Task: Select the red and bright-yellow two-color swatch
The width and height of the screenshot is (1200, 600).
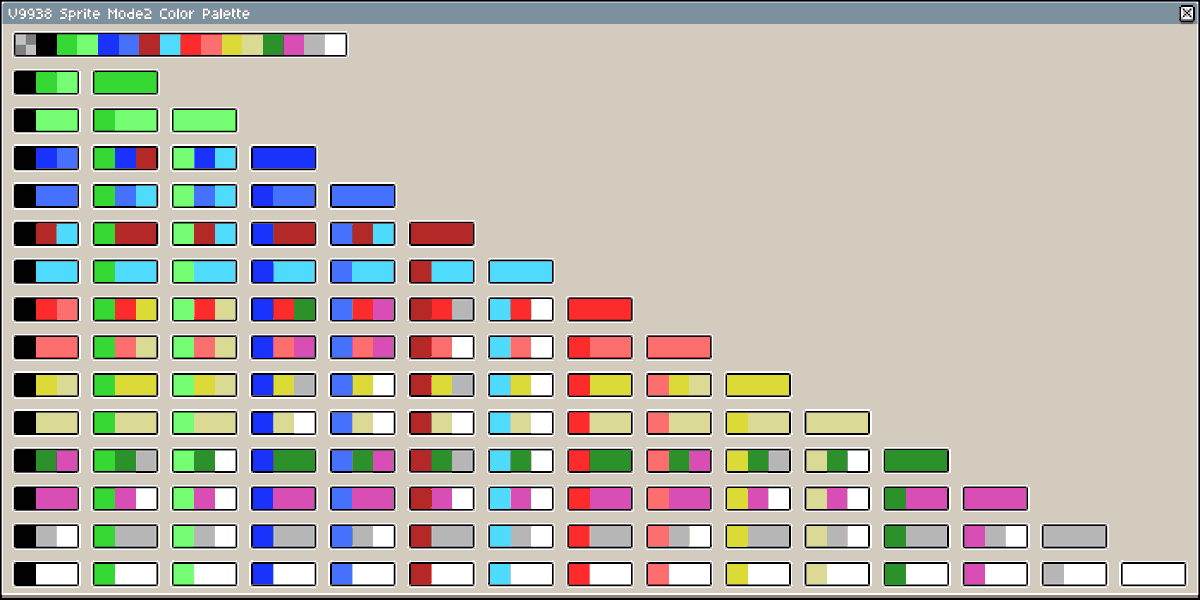Action: pyautogui.click(x=599, y=386)
